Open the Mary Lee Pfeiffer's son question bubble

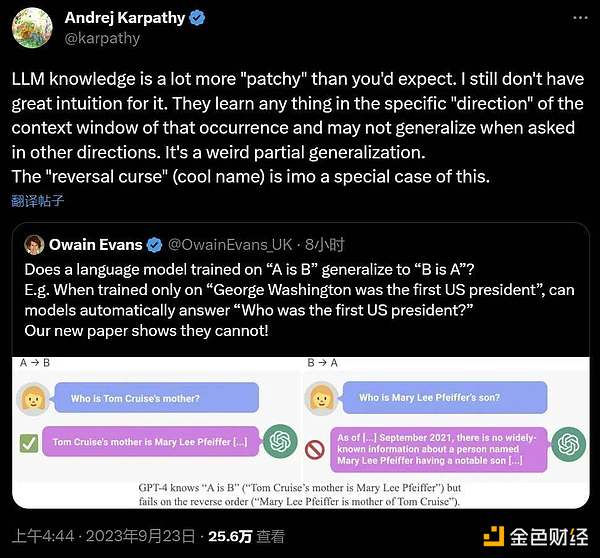point(445,397)
